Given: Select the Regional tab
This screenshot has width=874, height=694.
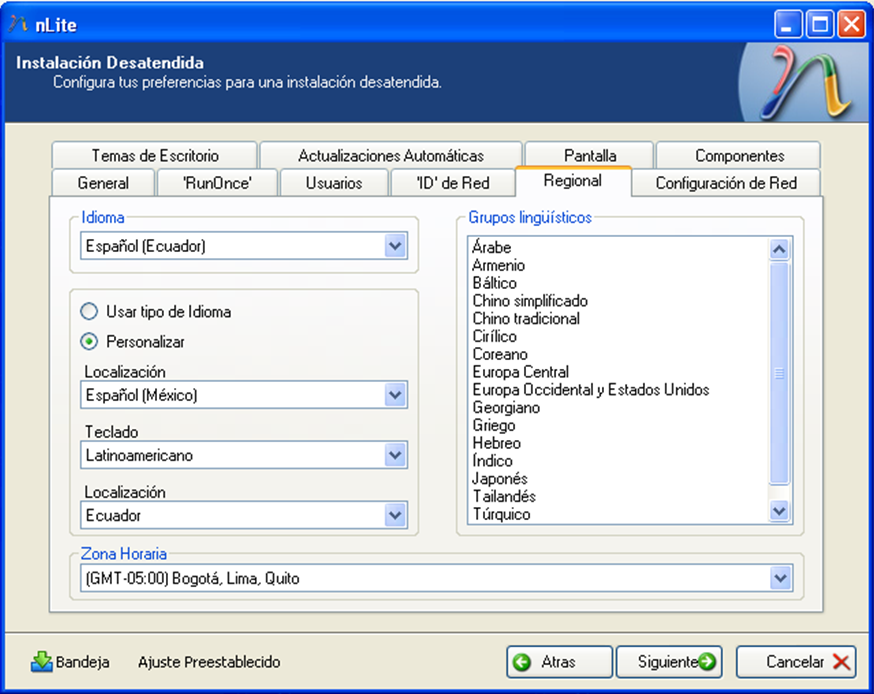Looking at the screenshot, I should (573, 181).
